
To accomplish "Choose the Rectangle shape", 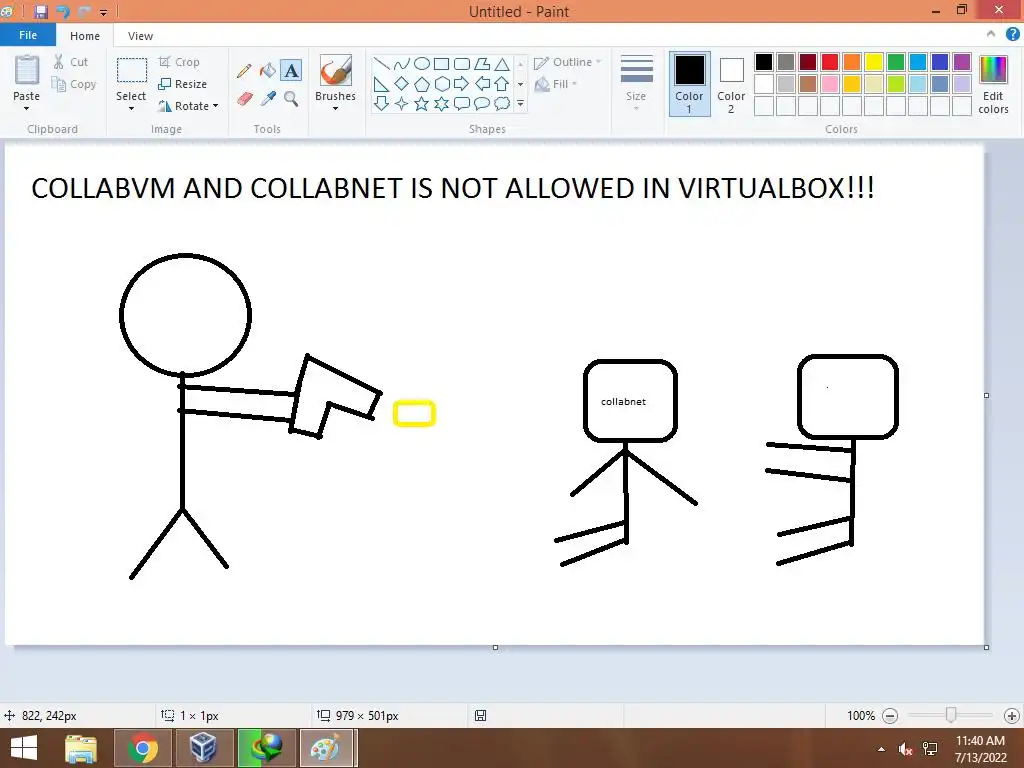I will (x=441, y=63).
